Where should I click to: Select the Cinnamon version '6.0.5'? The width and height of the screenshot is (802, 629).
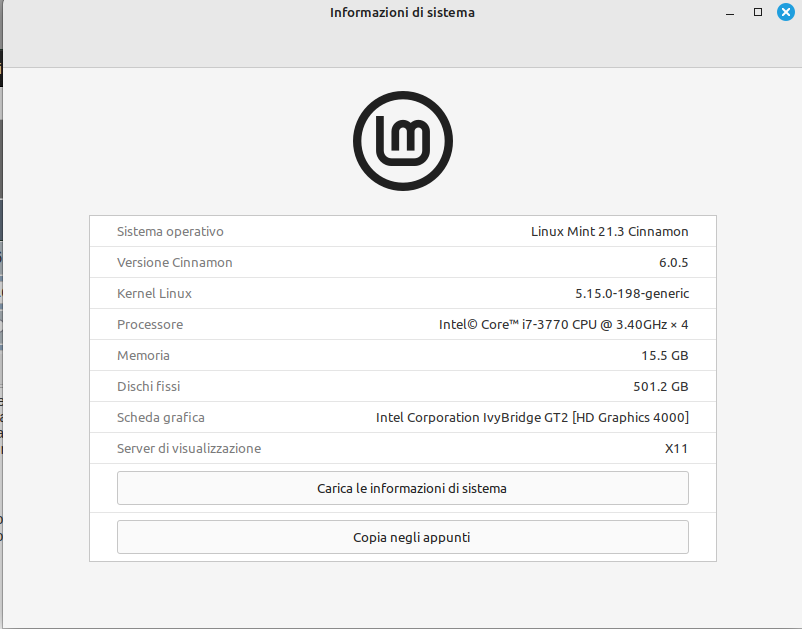point(674,262)
